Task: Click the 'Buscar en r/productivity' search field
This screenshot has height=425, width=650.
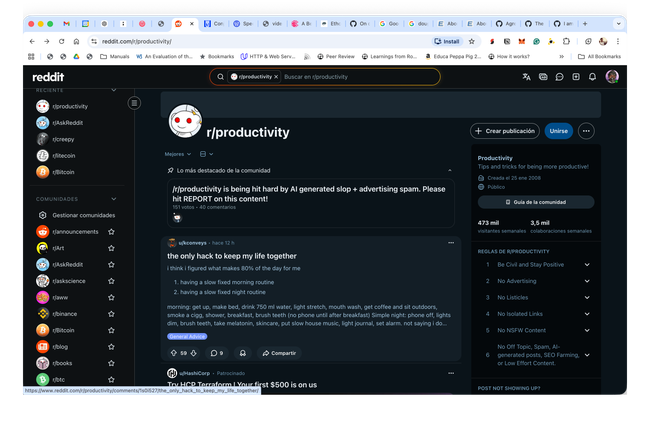Action: (355, 76)
